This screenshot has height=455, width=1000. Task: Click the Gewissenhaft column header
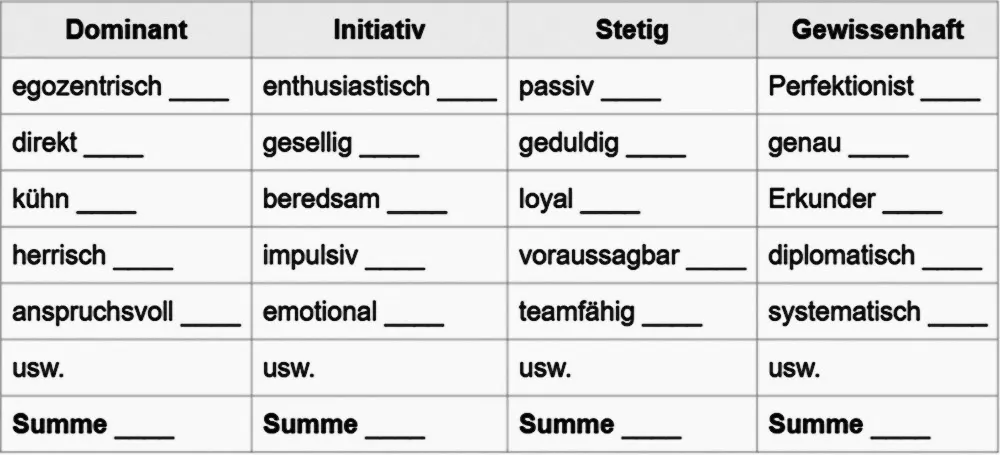pyautogui.click(x=877, y=29)
